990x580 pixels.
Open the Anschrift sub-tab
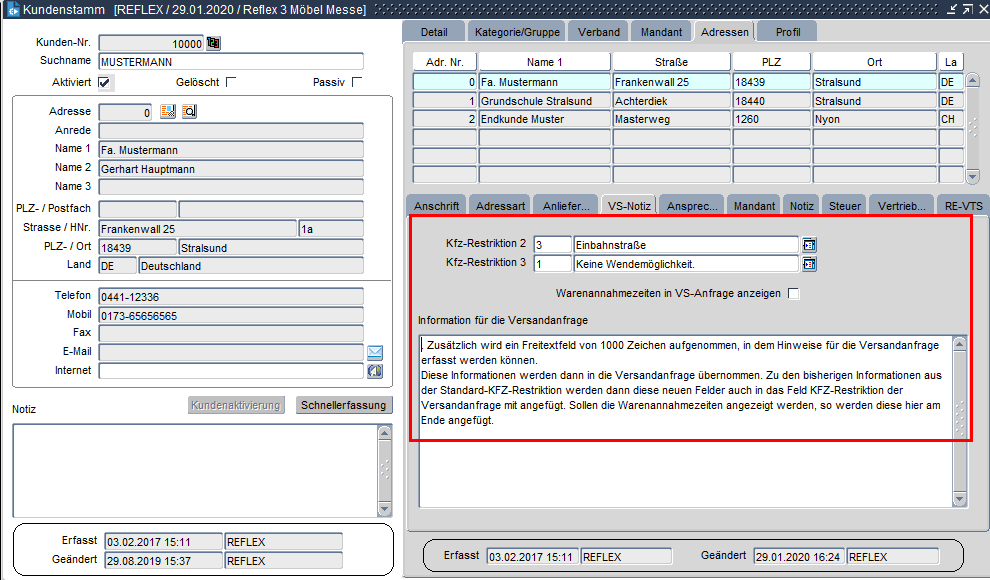[436, 206]
